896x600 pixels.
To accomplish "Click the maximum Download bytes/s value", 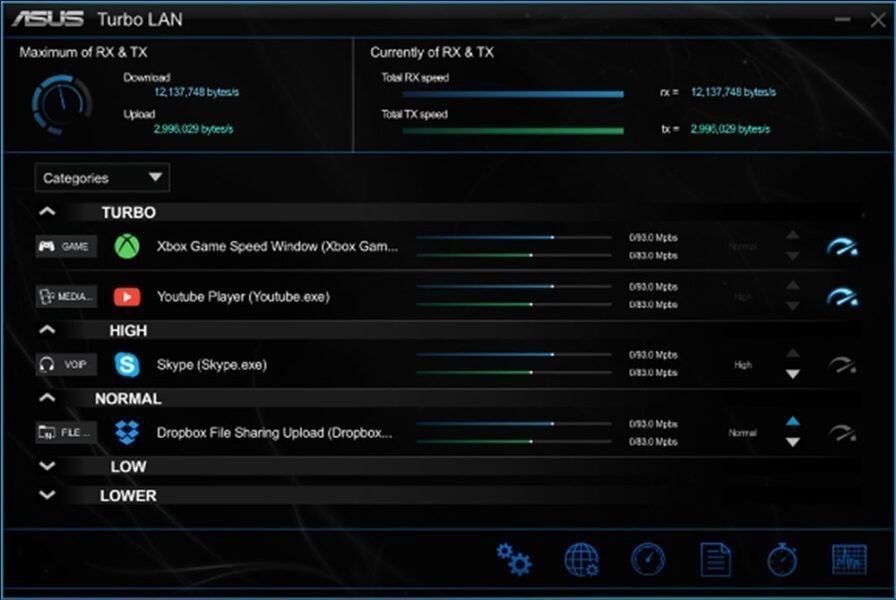I will pyautogui.click(x=196, y=92).
